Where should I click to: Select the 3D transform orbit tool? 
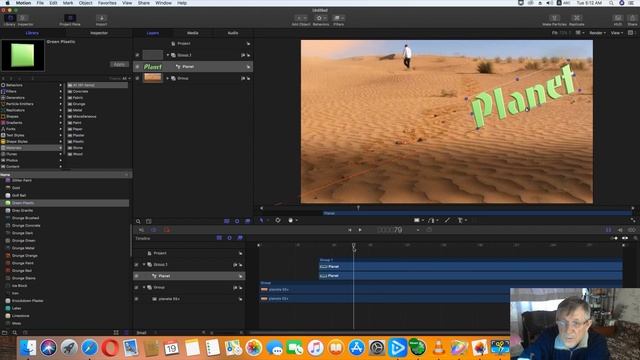278,220
